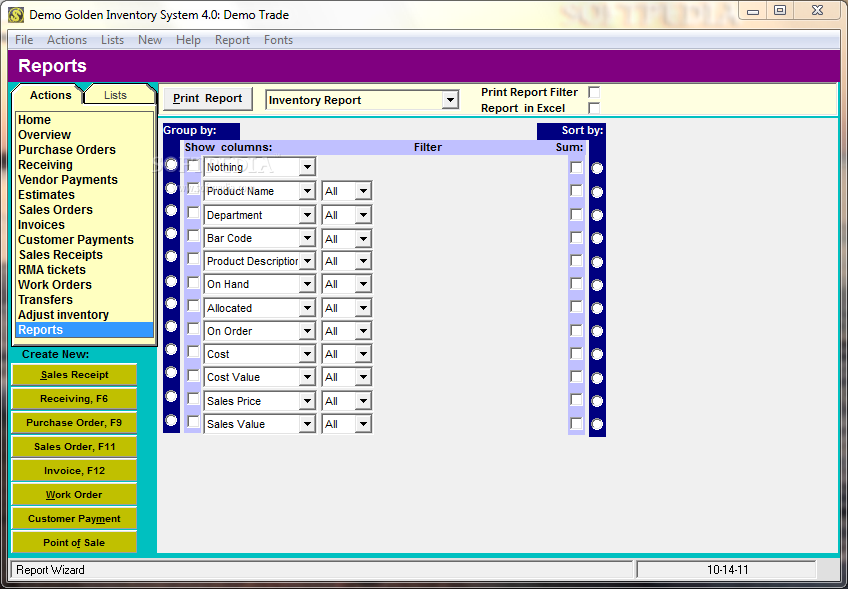Open Transfers in Actions list
The image size is (848, 589).
point(84,300)
